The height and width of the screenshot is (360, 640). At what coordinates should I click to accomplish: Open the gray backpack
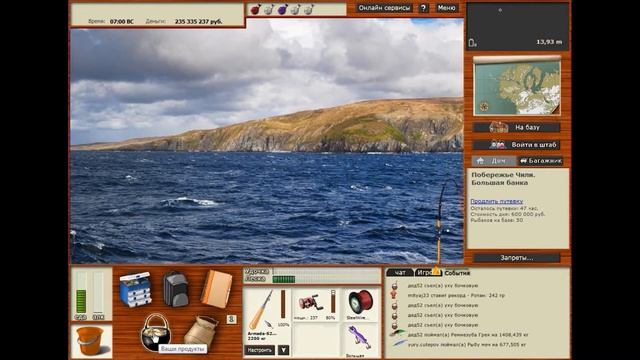pos(176,289)
